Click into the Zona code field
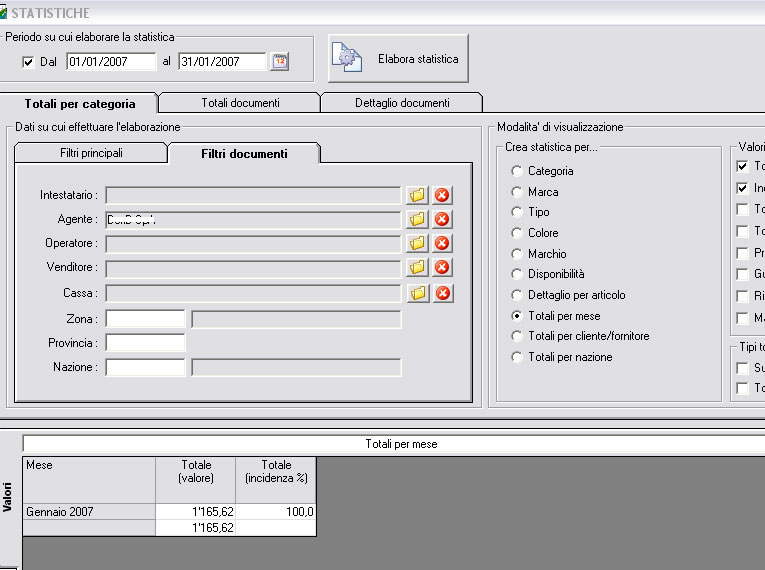Image resolution: width=765 pixels, height=570 pixels. point(145,319)
